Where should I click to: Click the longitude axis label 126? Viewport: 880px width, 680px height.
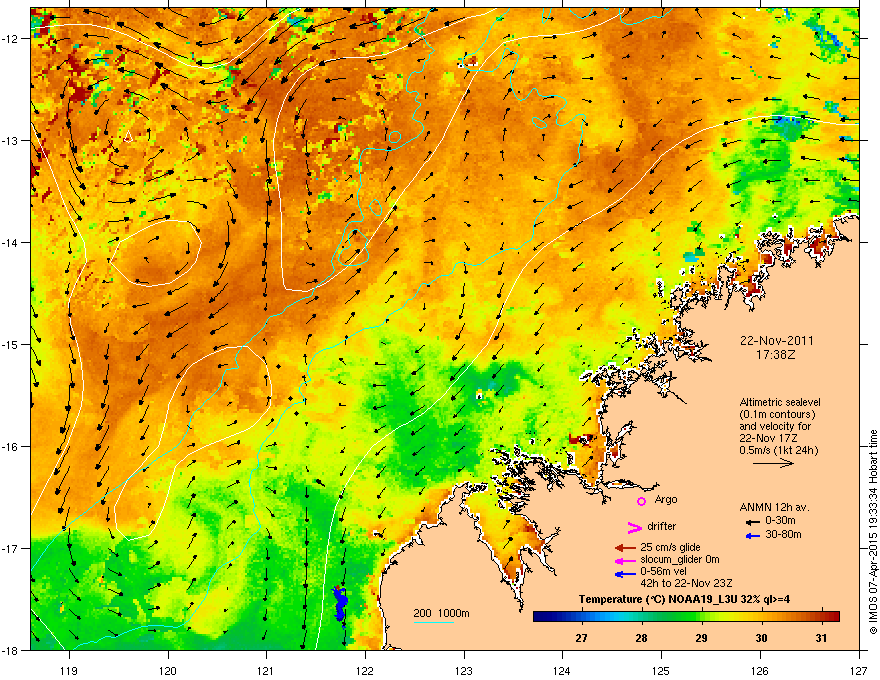pos(759,670)
